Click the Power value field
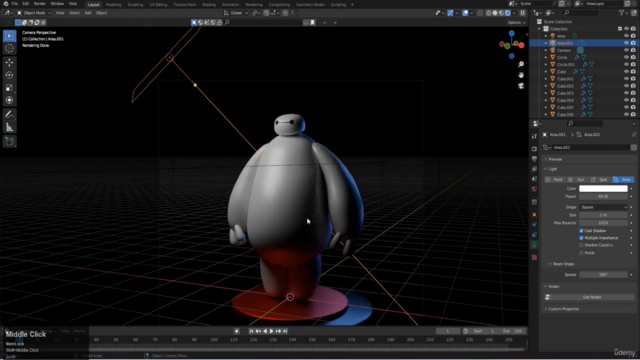Viewport: 640px width, 360px height. [603, 197]
